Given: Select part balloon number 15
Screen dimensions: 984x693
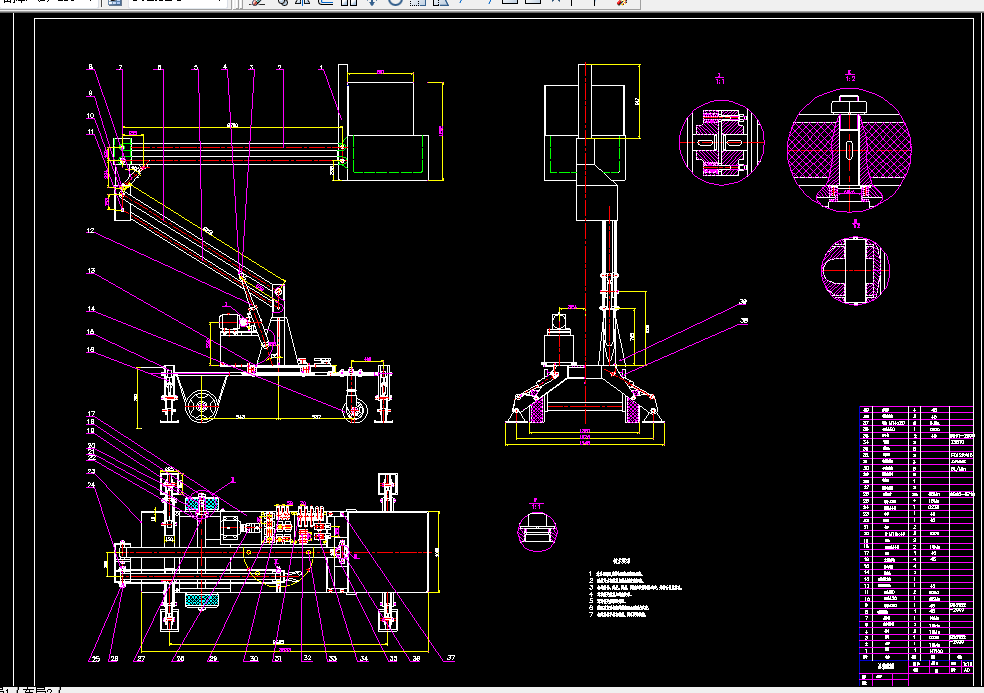Looking at the screenshot, I should tap(90, 331).
